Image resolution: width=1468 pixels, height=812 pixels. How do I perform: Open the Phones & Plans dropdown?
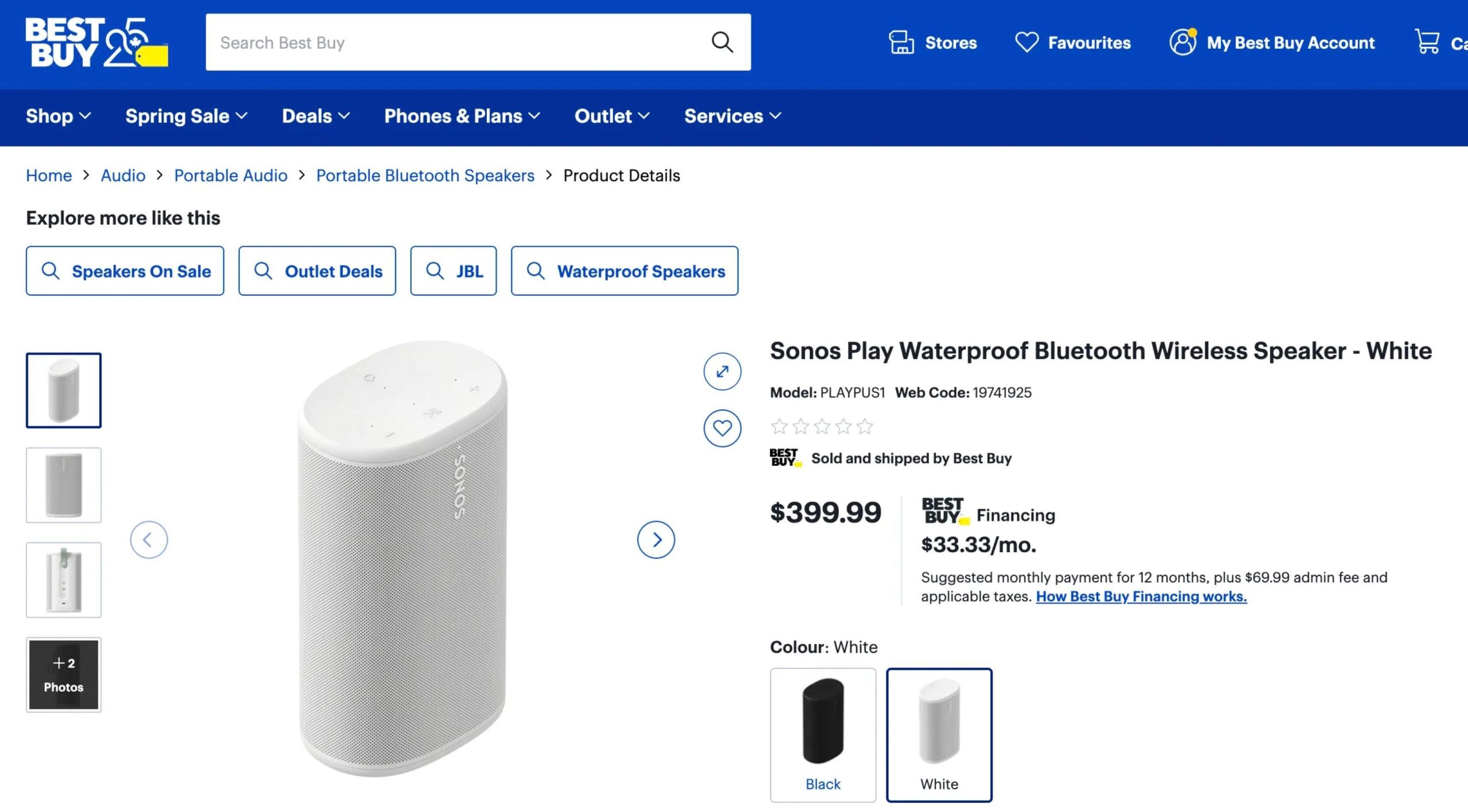[x=460, y=116]
